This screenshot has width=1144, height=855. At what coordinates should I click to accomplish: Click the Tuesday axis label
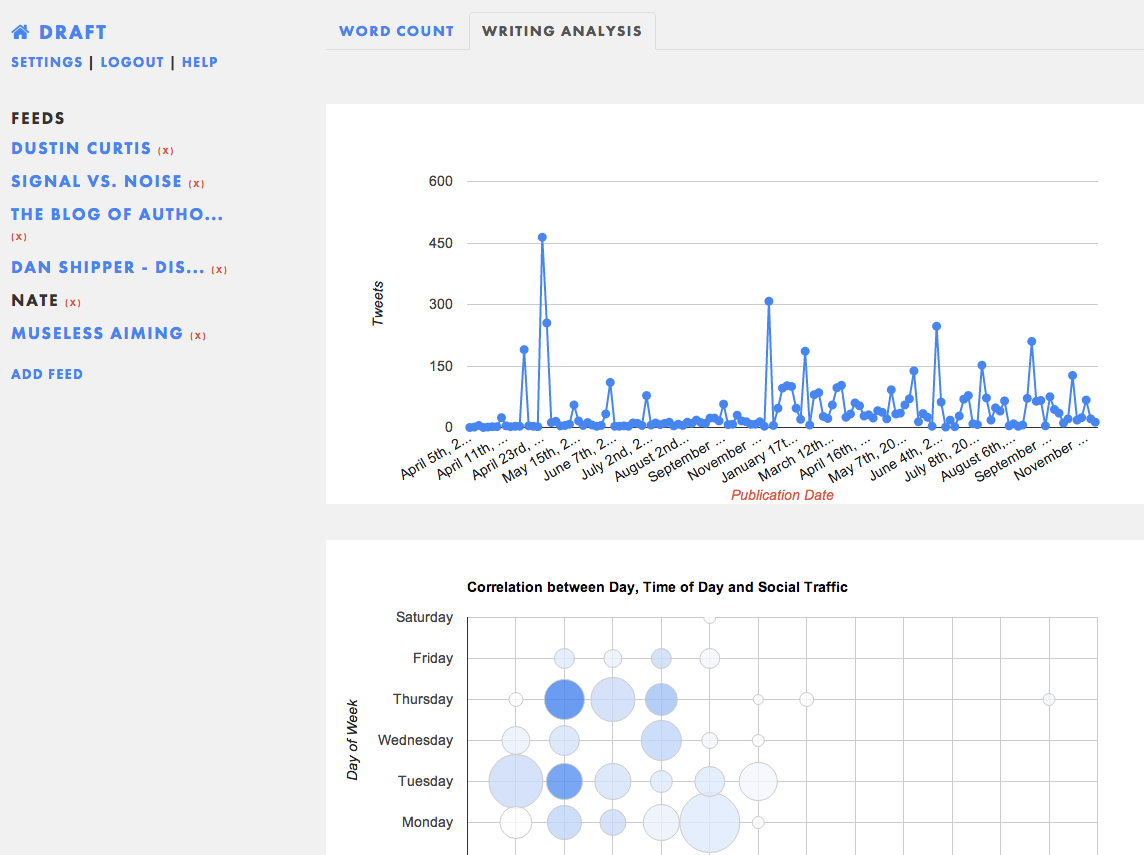[x=425, y=781]
